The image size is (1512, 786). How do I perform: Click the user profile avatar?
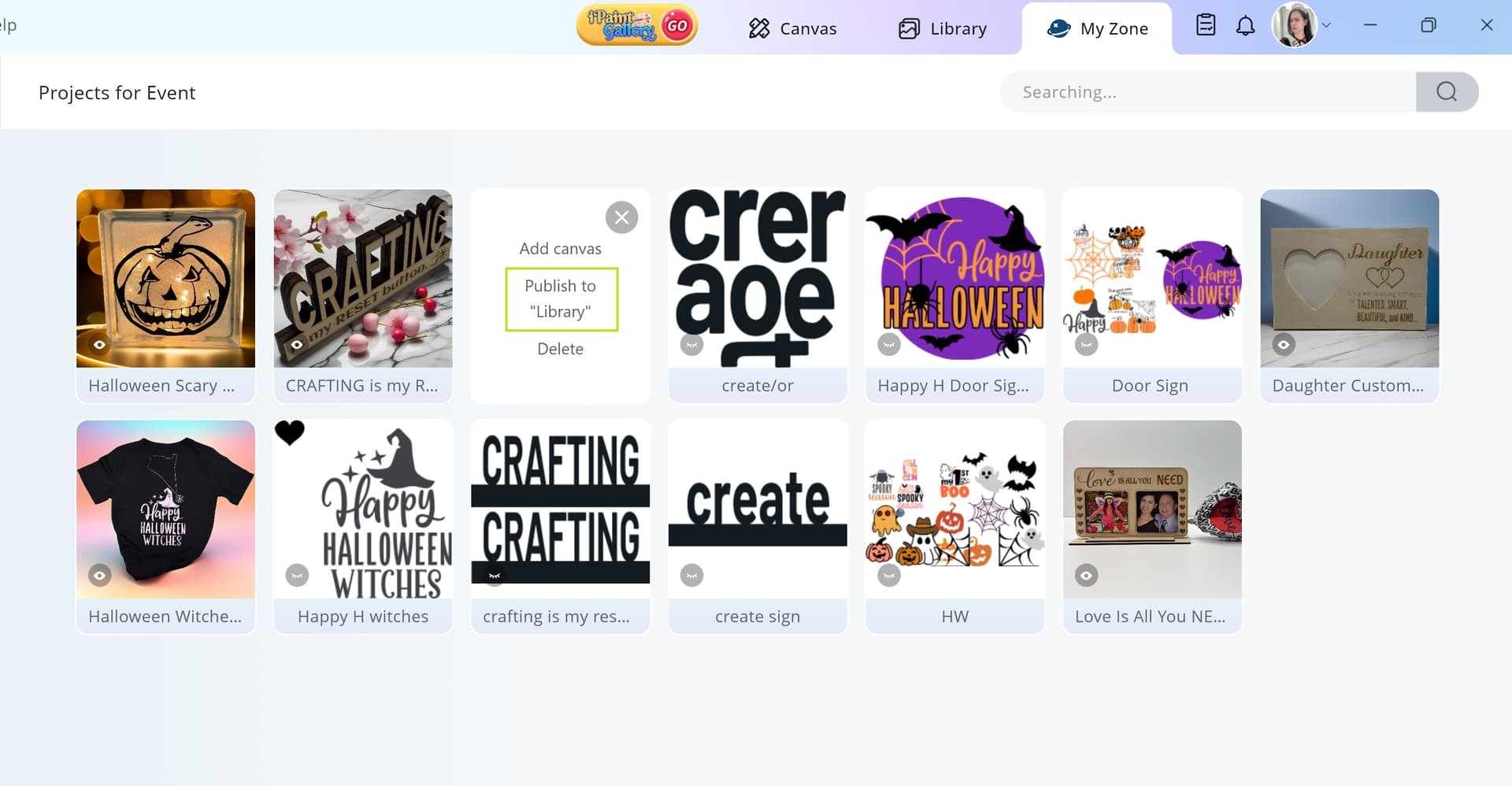click(1293, 25)
